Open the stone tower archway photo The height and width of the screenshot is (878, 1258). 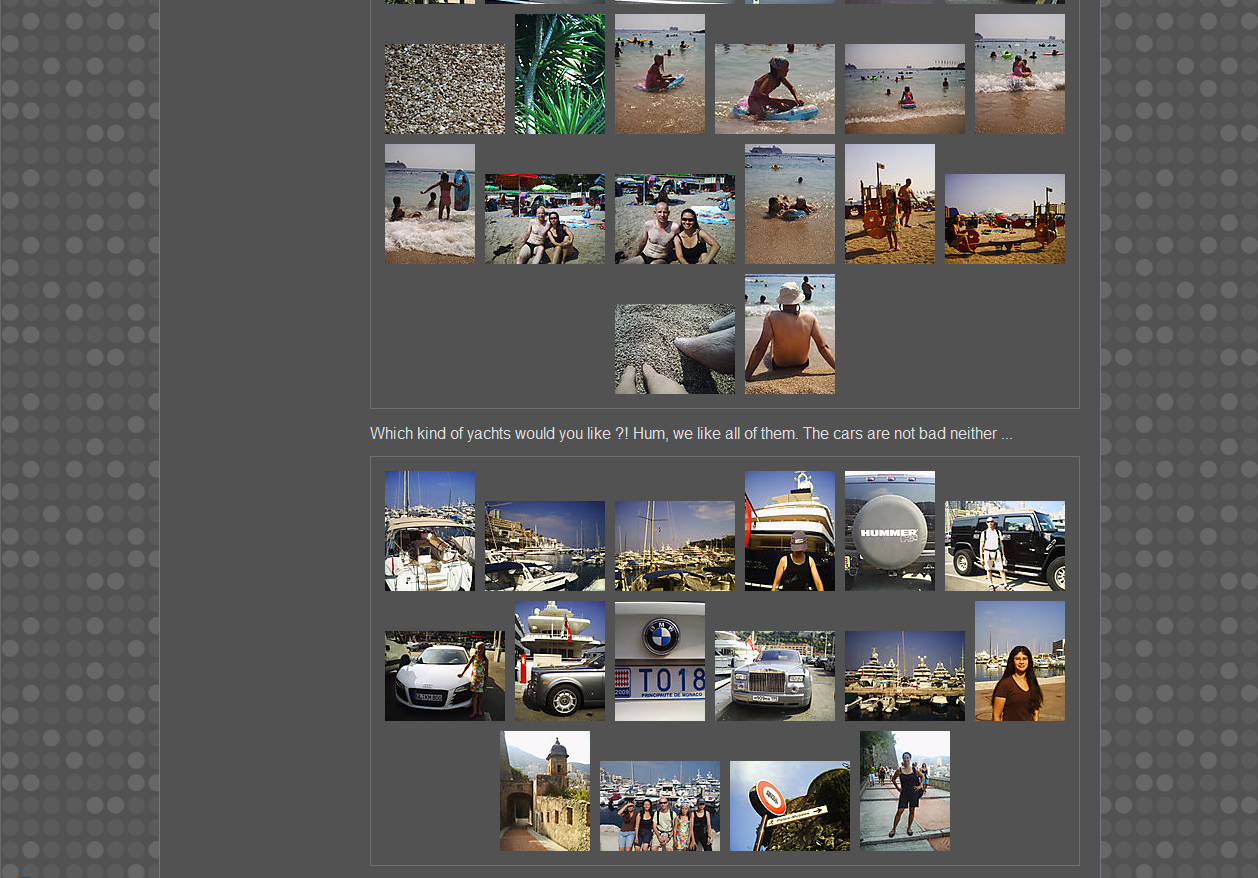[x=544, y=791]
